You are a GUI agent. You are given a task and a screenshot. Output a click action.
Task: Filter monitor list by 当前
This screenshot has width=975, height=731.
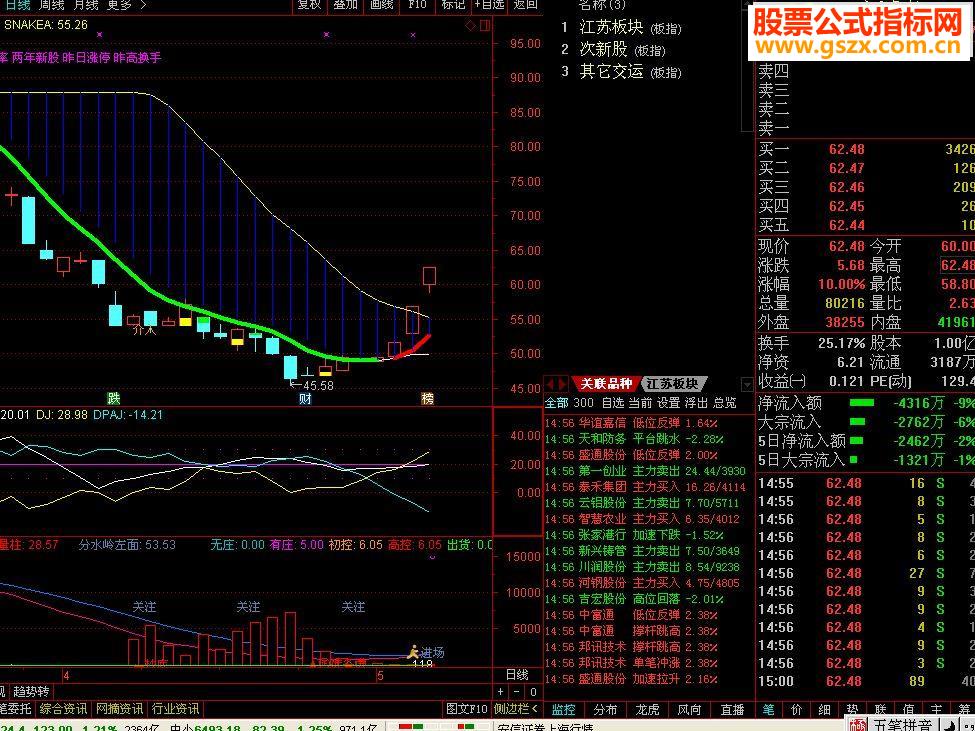(640, 403)
